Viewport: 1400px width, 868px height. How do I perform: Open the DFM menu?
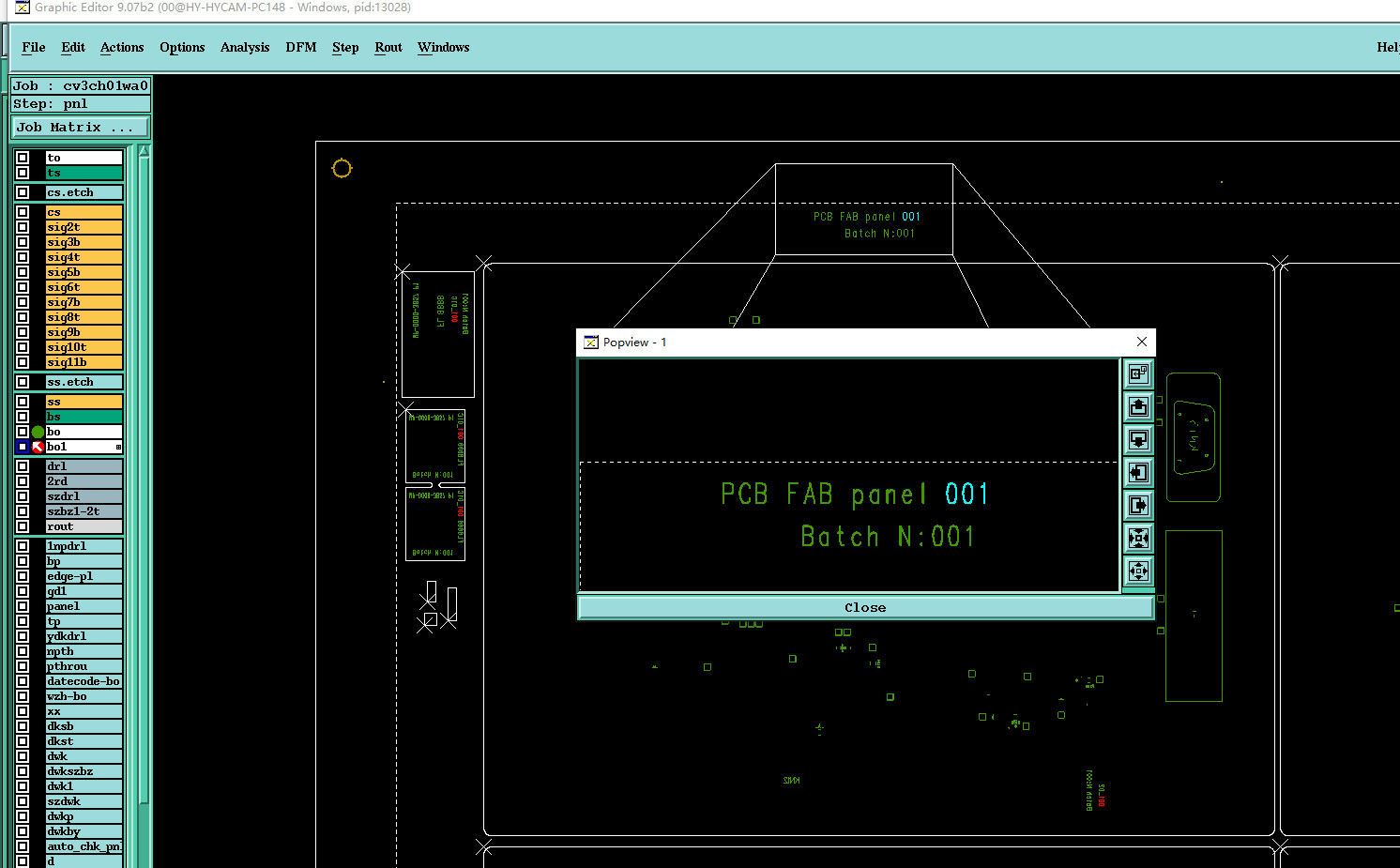(x=301, y=48)
